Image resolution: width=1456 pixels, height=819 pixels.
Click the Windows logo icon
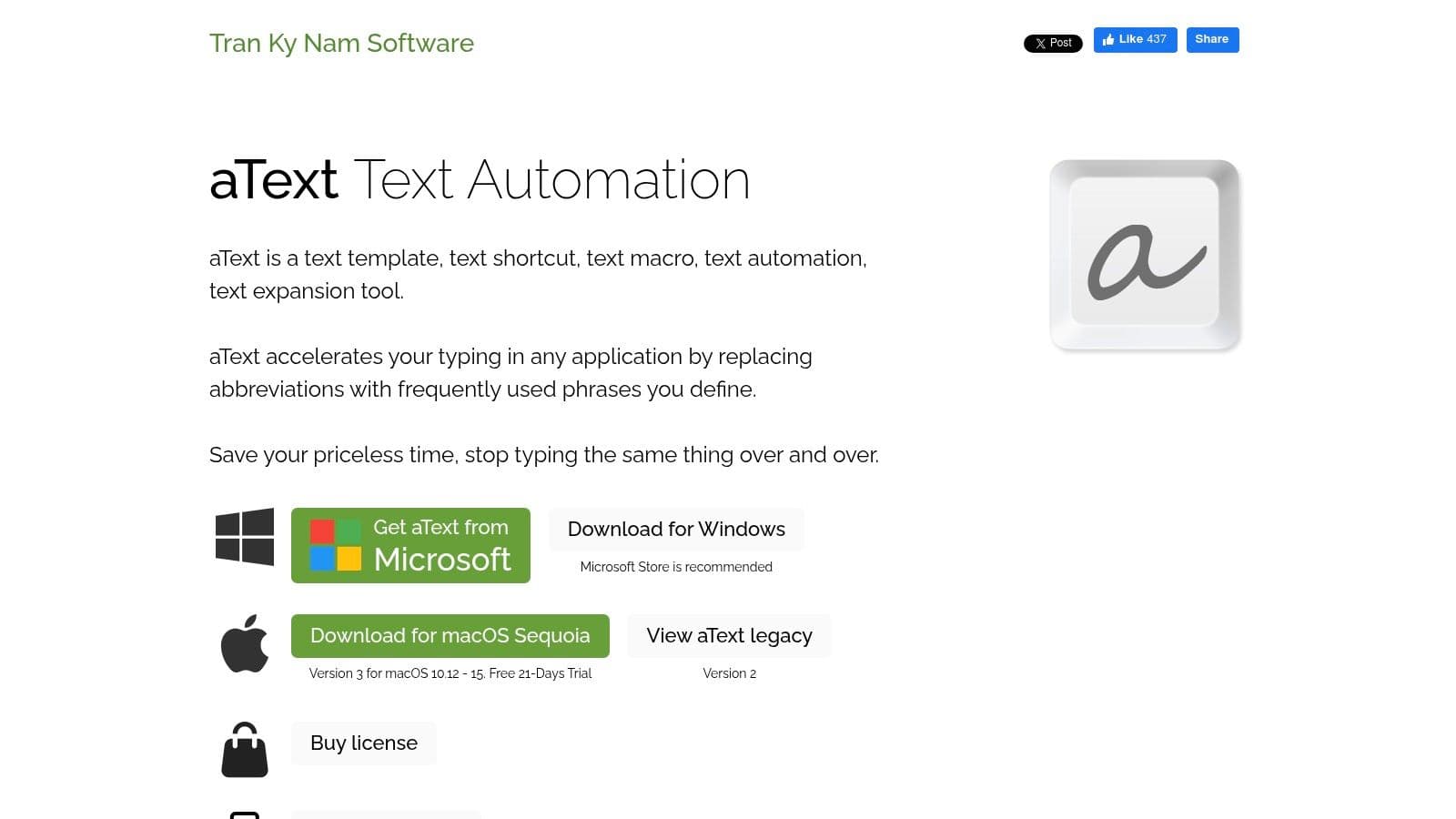coord(244,538)
